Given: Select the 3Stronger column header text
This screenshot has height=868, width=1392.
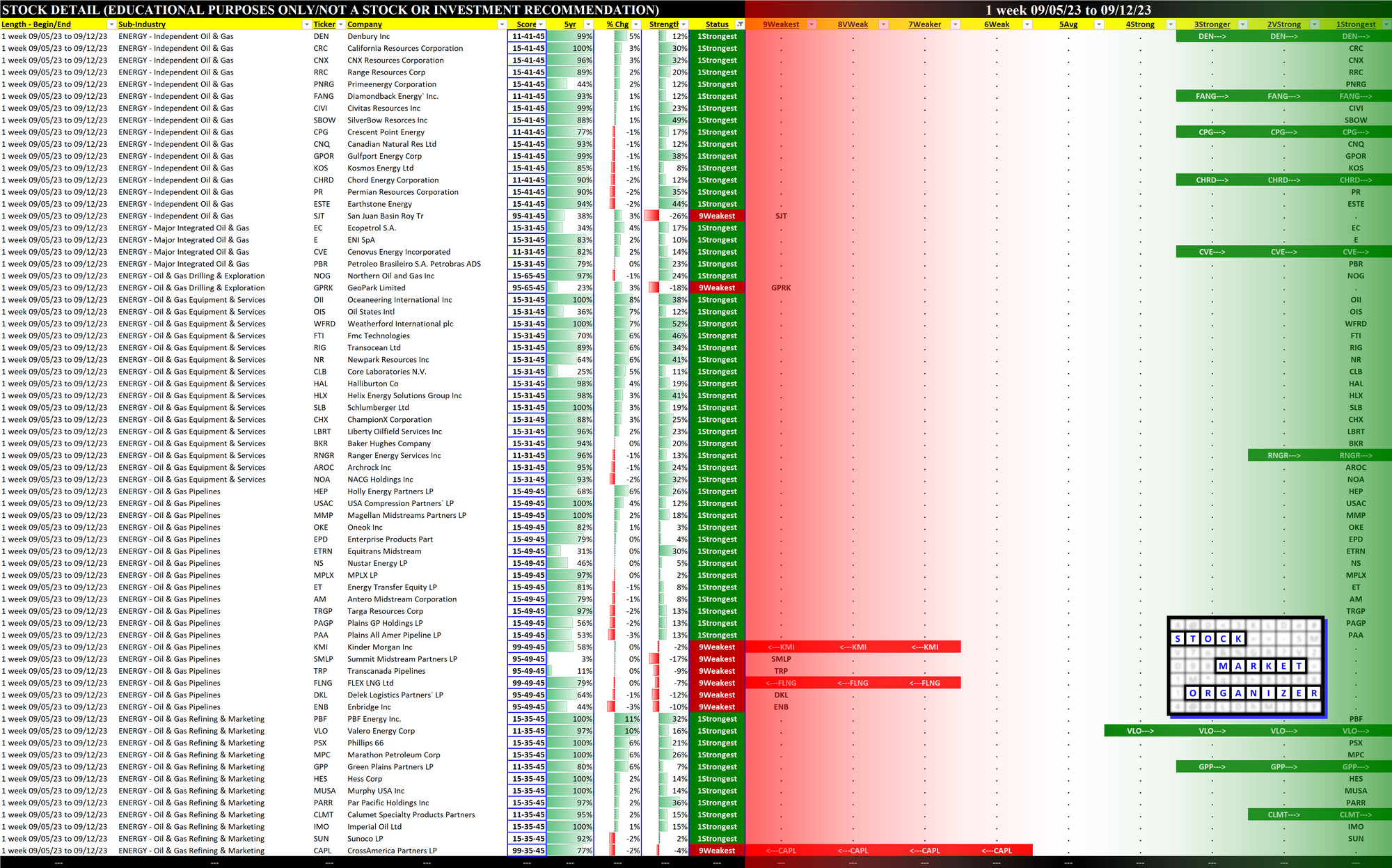Looking at the screenshot, I should [1212, 24].
